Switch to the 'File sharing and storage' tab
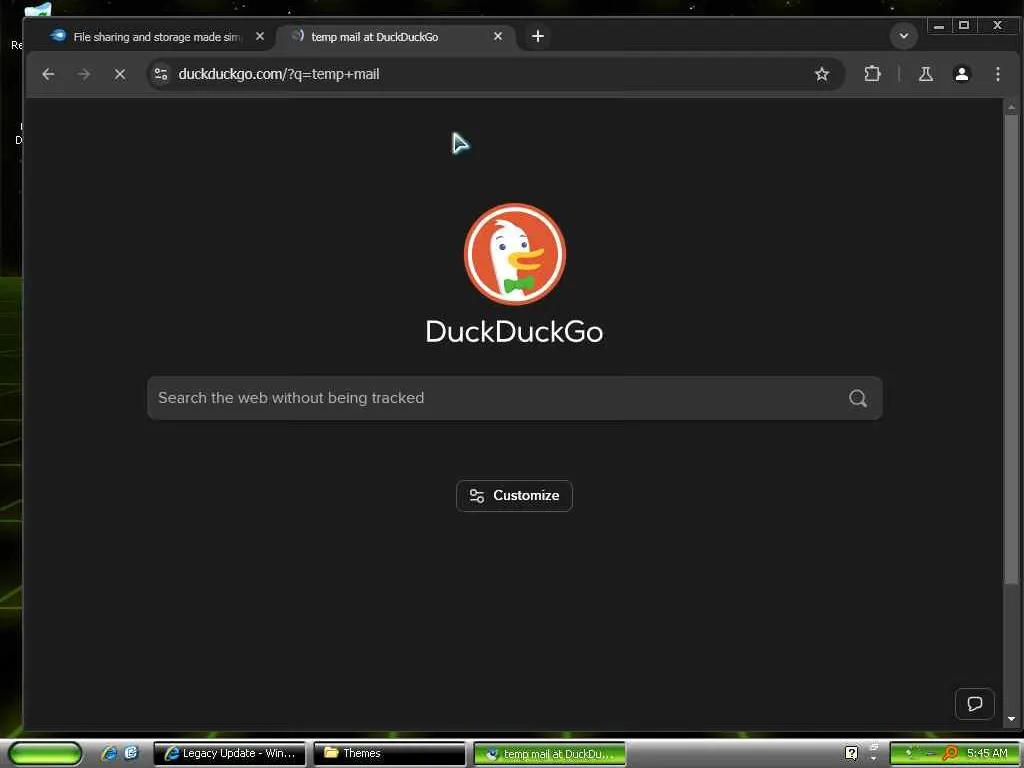Screen dimensions: 1024x768 [157, 37]
